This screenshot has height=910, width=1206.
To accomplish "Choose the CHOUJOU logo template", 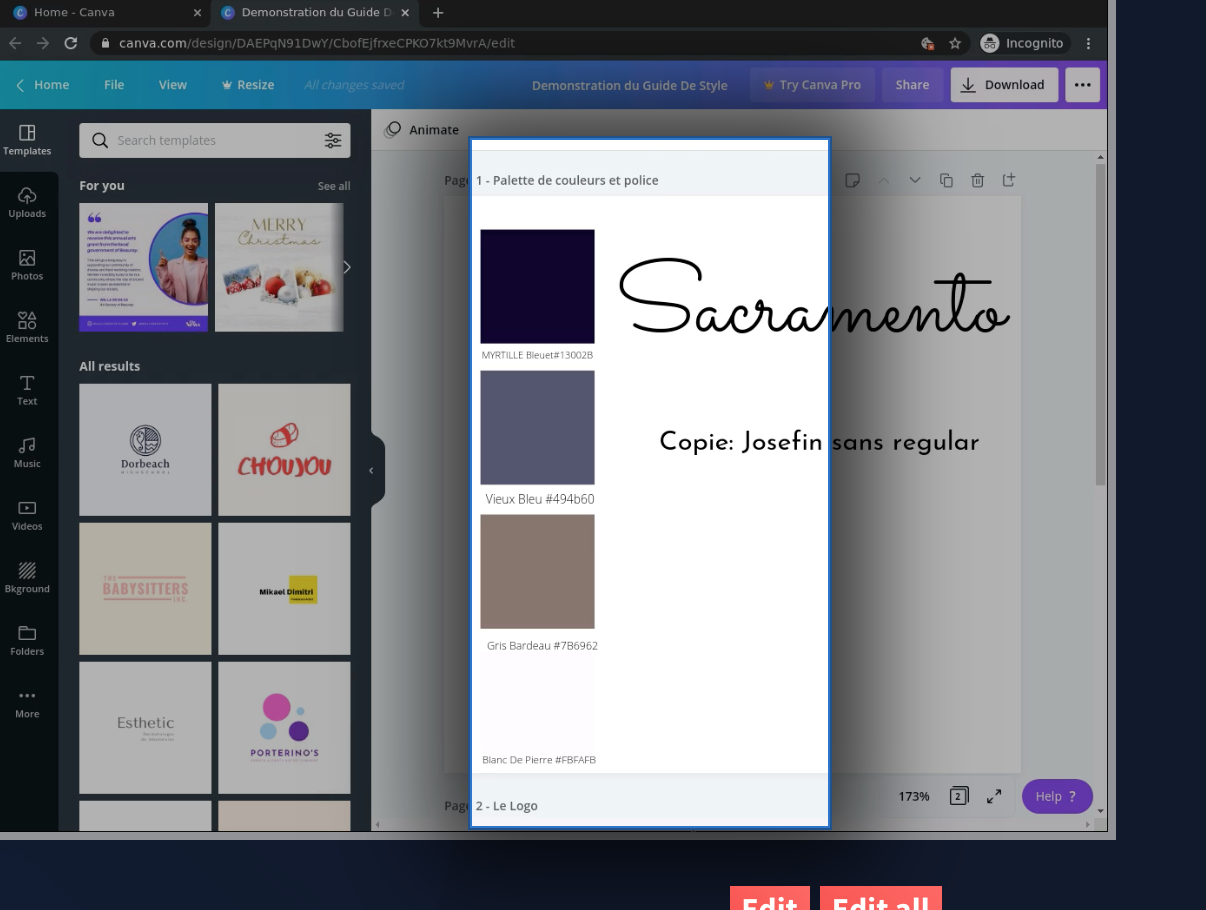I will click(284, 449).
